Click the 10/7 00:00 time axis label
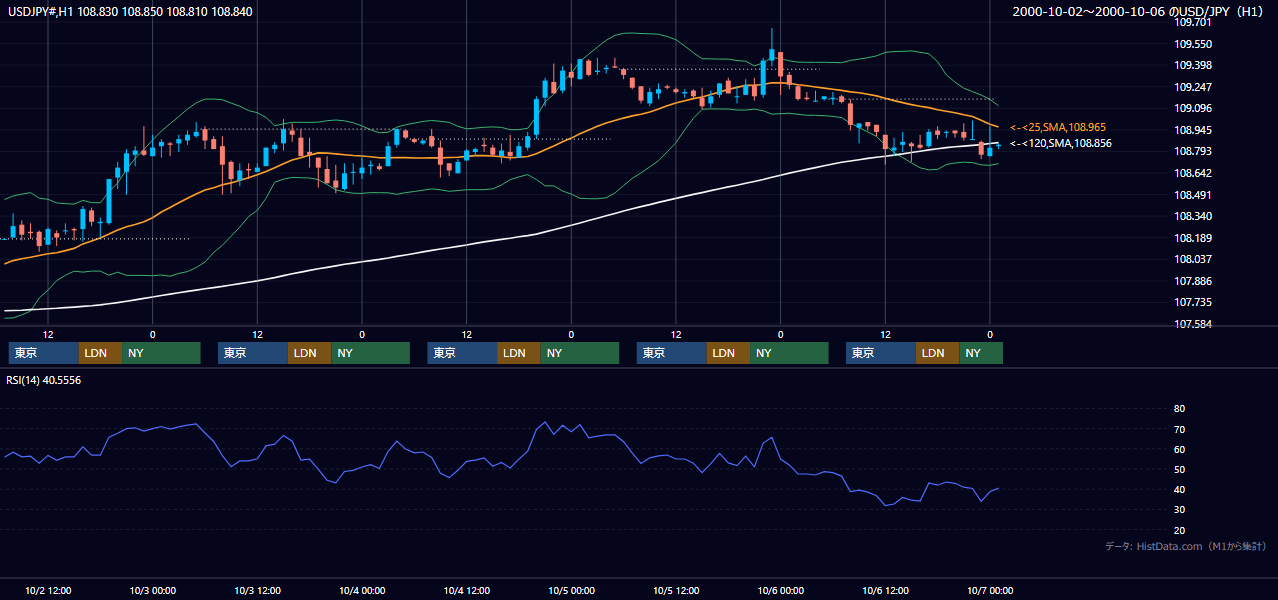The image size is (1278, 600). (x=990, y=590)
